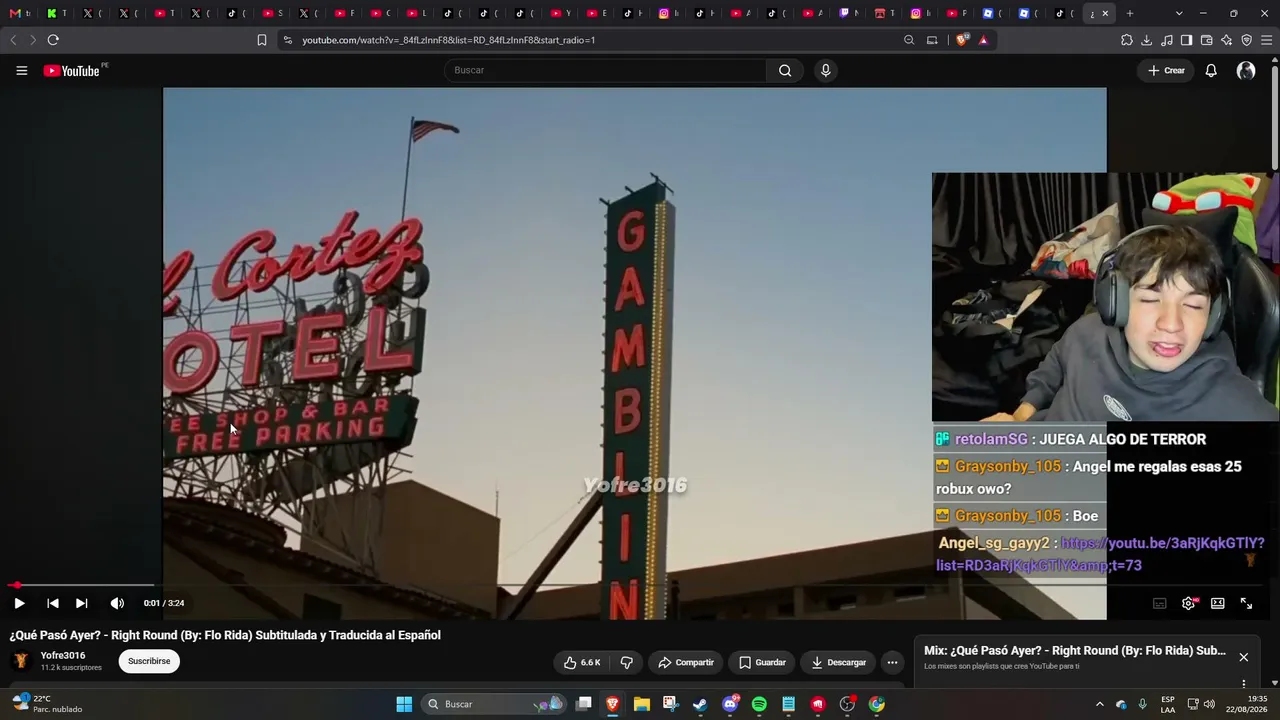
Task: Open the zoom indicator in address bar
Action: (909, 40)
